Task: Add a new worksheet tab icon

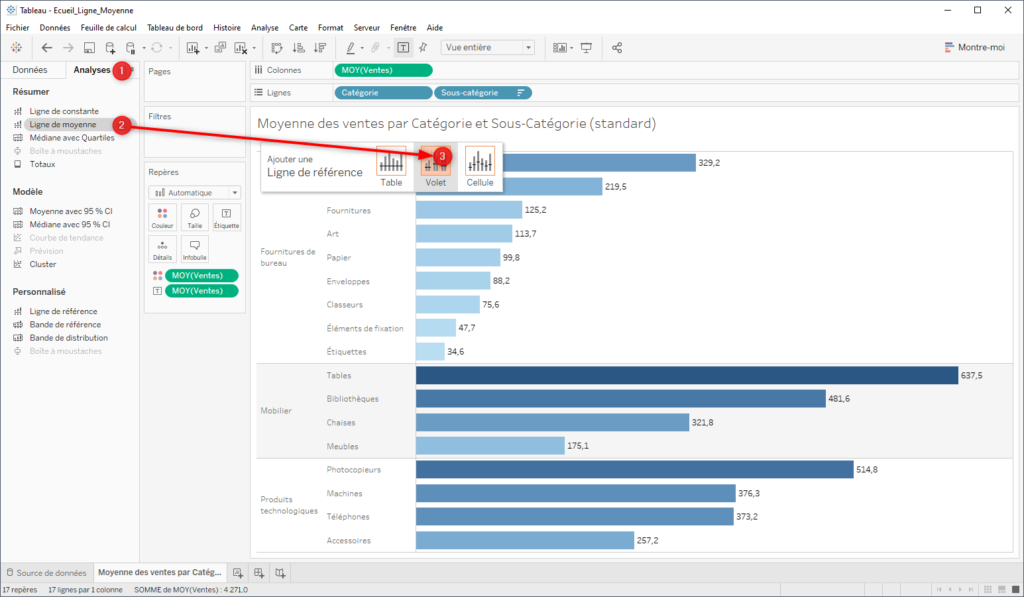Action: [238, 573]
